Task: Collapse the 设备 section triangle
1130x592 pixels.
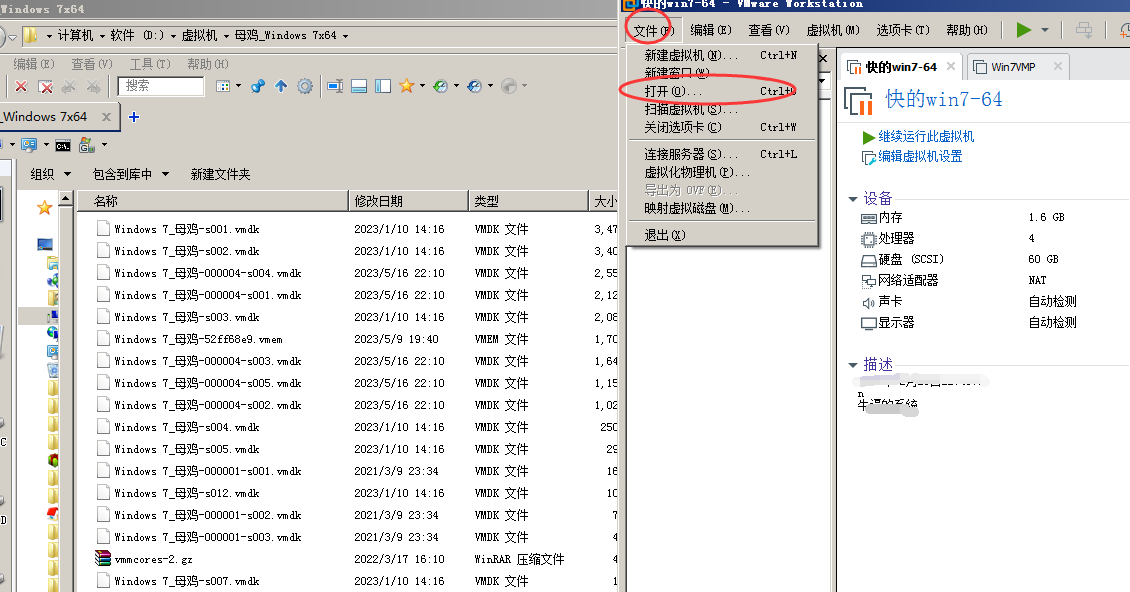Action: pos(853,199)
